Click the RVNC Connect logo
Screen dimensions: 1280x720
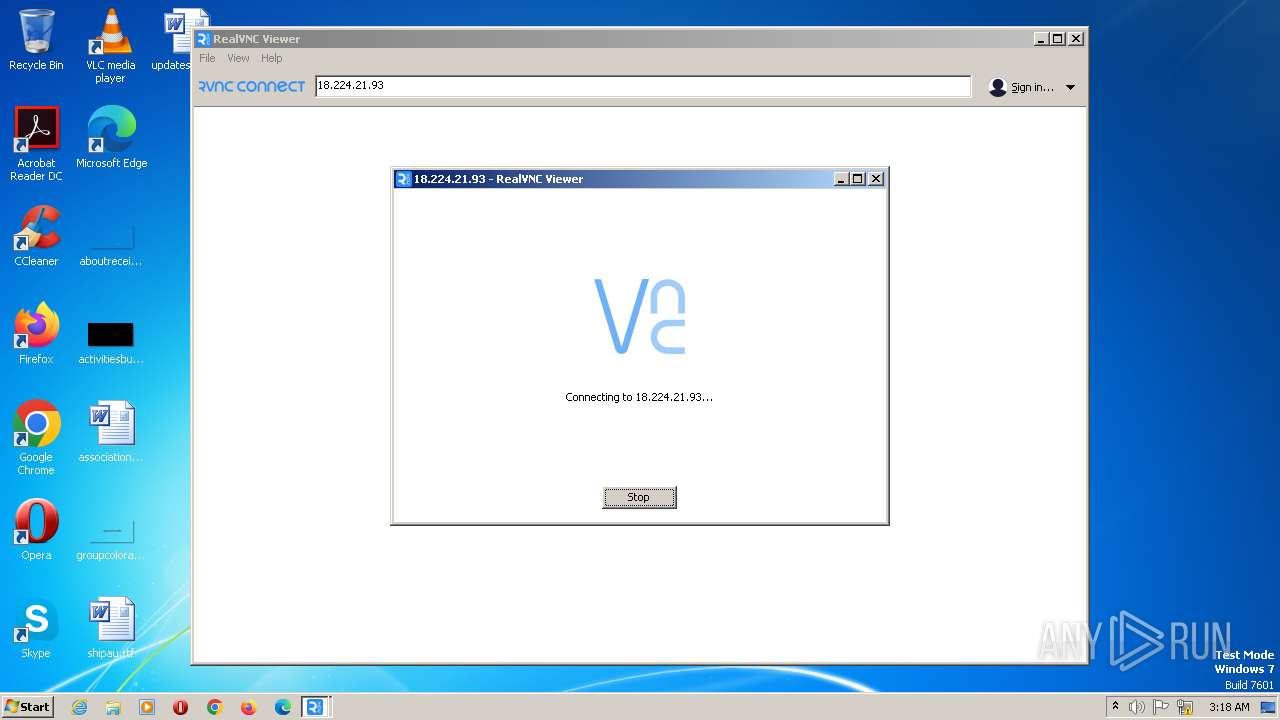click(x=251, y=86)
